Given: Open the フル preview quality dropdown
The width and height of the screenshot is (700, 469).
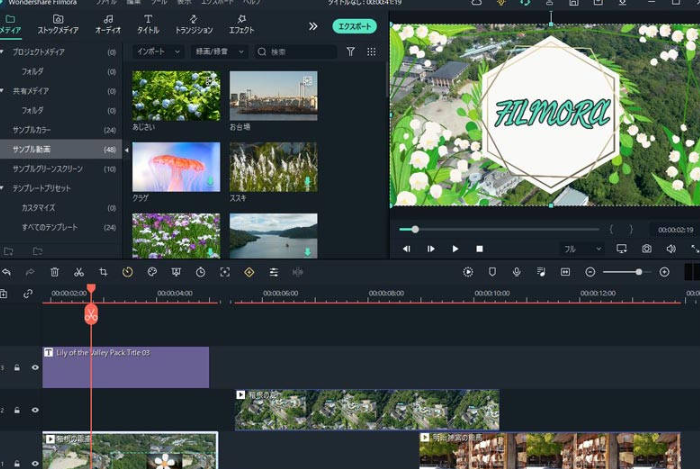Looking at the screenshot, I should point(582,249).
